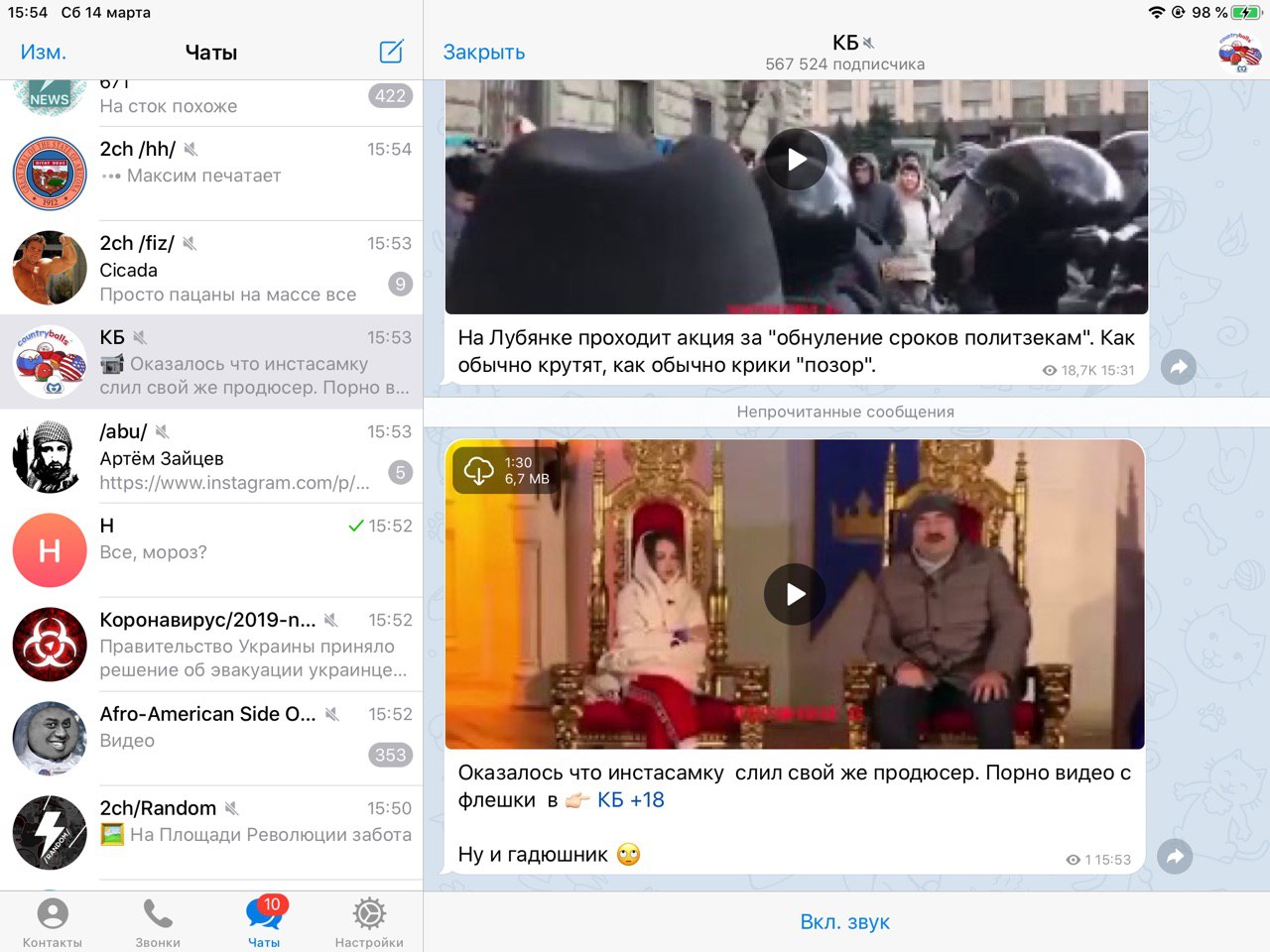This screenshot has width=1270, height=952.
Task: Open the /abu/ chat avatar
Action: (50, 456)
